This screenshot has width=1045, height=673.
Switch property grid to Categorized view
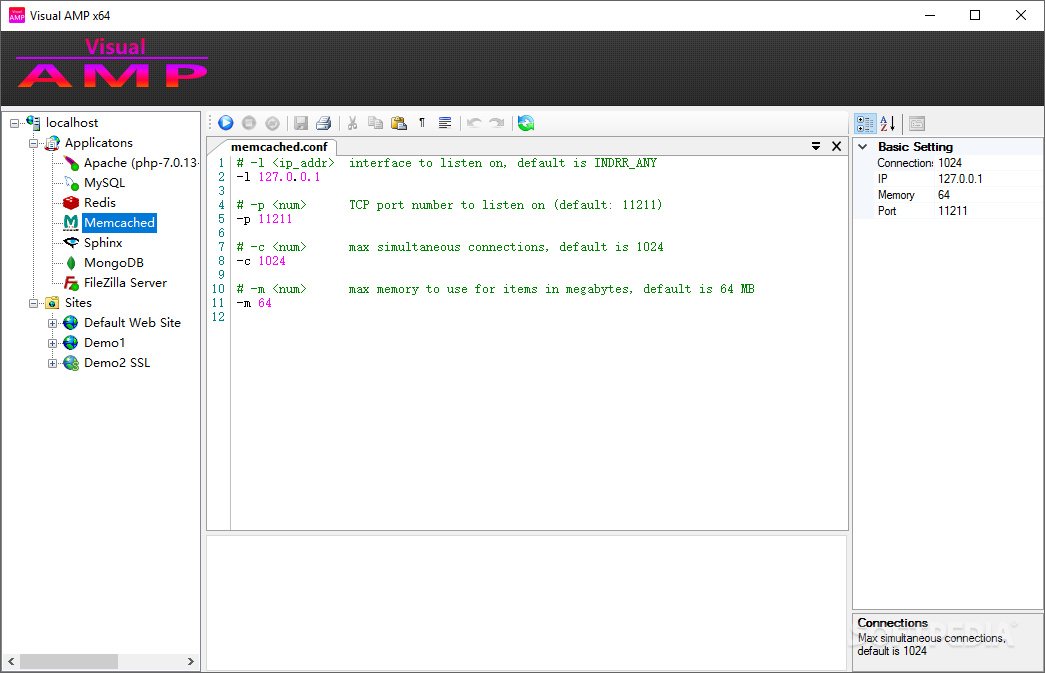coord(865,123)
